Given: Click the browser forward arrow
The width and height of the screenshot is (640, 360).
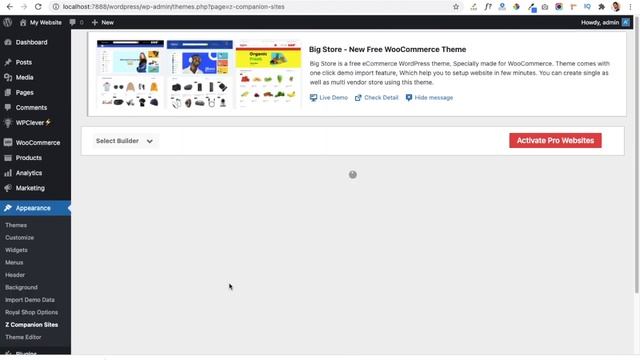Looking at the screenshot, I should tap(24, 7).
